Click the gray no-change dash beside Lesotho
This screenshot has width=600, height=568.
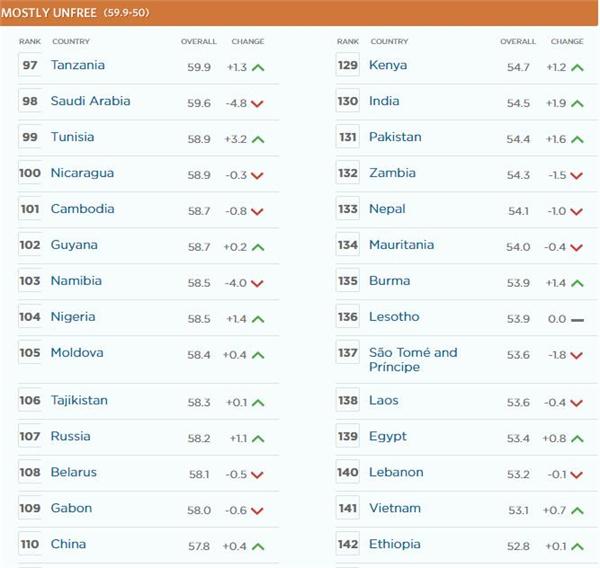tap(577, 320)
